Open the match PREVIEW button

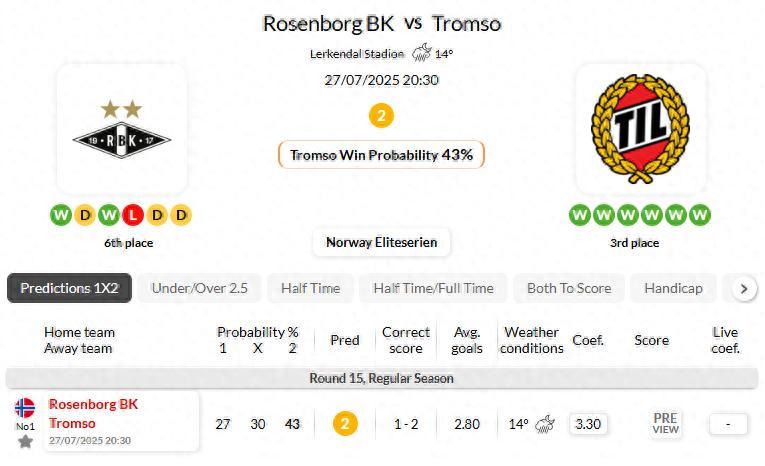(665, 423)
